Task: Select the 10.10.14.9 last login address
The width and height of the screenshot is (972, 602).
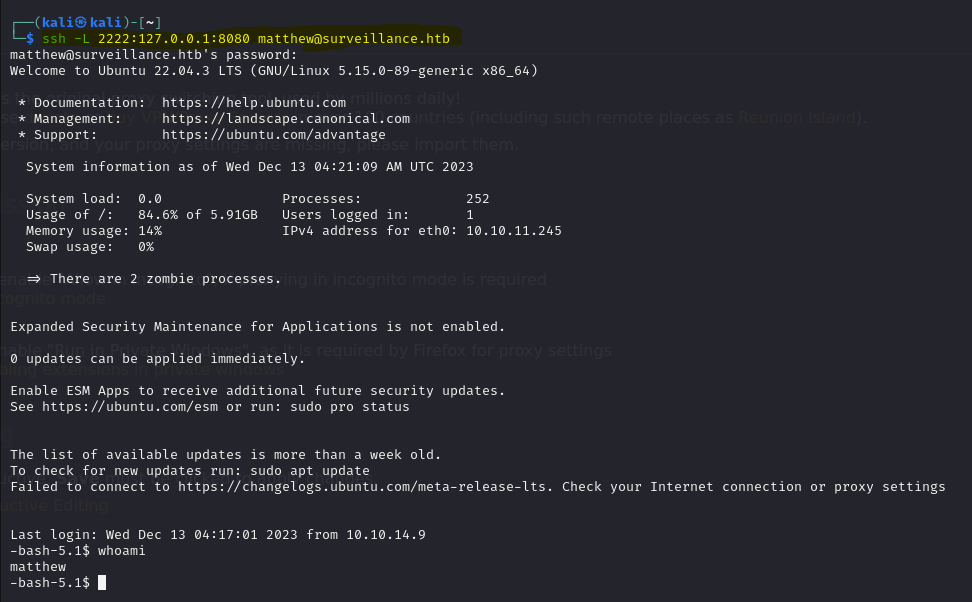Action: (386, 534)
